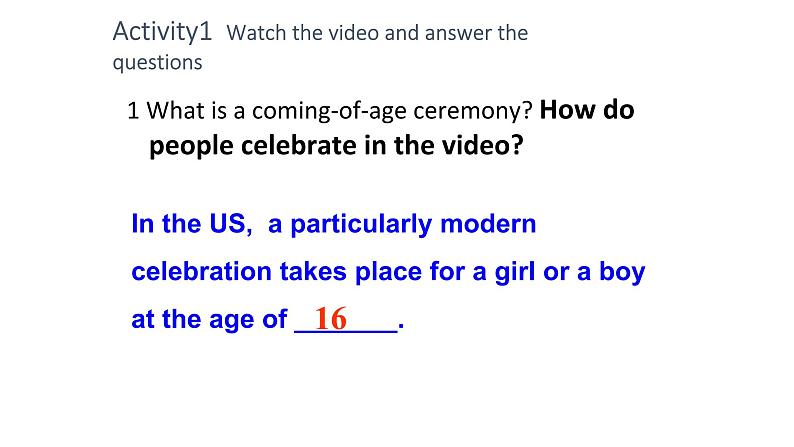Click the blue "In the US," text
794x447 pixels.
(190, 223)
